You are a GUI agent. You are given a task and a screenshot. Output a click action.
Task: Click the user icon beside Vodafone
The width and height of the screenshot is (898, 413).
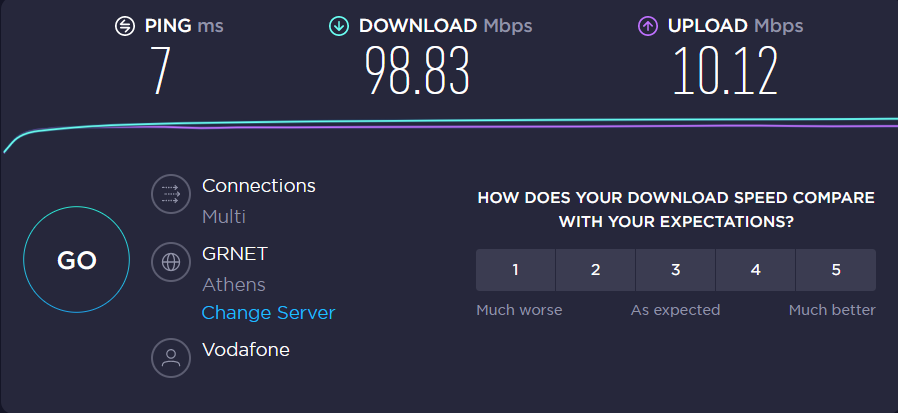coord(171,358)
